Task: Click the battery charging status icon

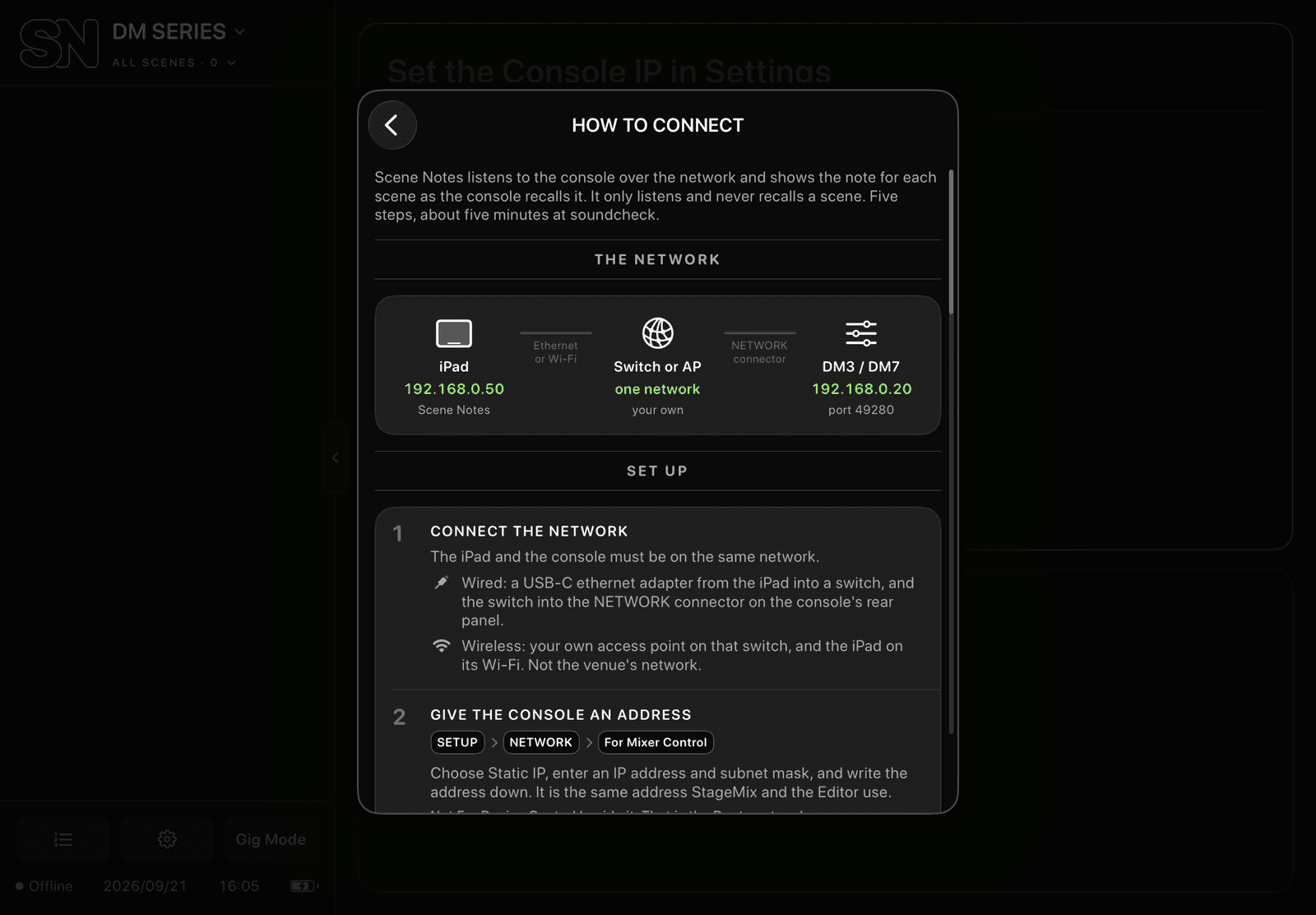Action: click(x=304, y=886)
